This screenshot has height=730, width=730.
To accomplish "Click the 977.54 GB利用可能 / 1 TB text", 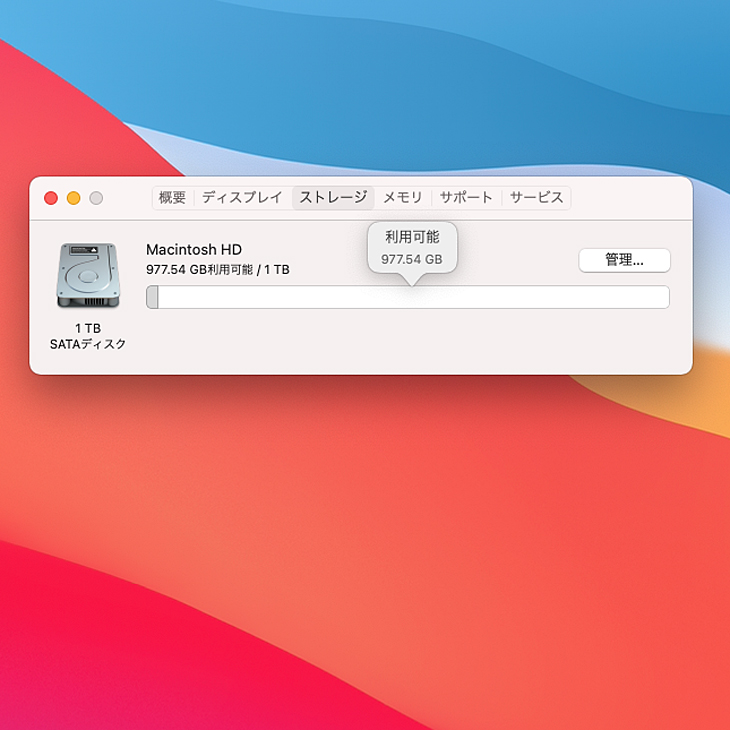I will pyautogui.click(x=217, y=270).
